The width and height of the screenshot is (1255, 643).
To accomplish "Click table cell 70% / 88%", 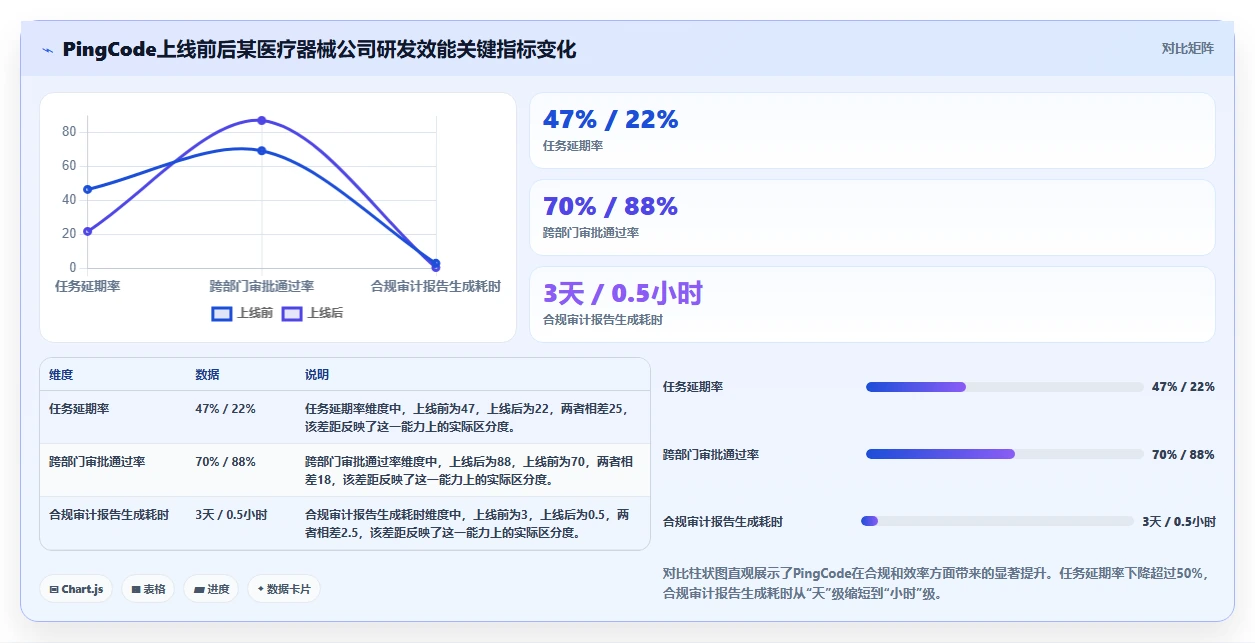I will point(225,462).
